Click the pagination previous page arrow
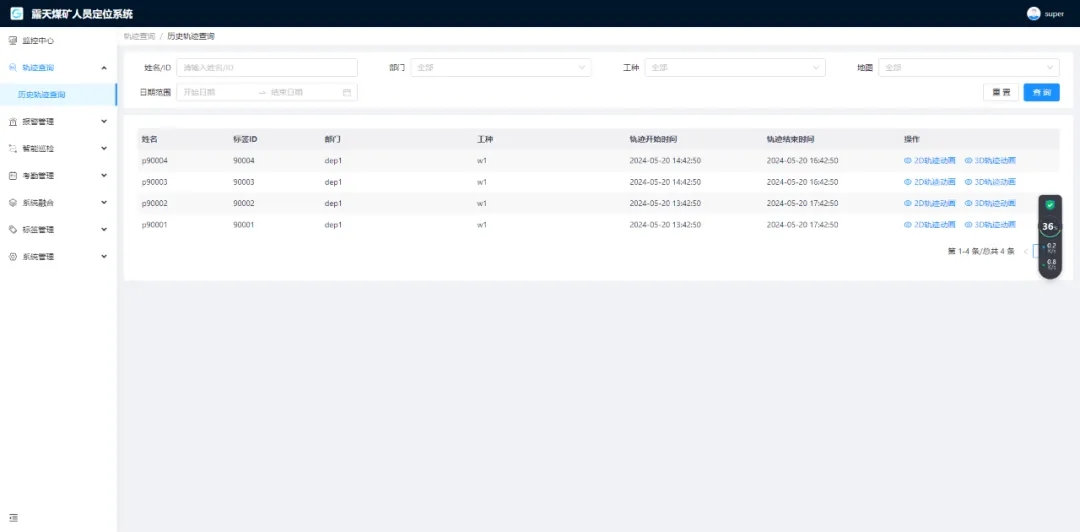The image size is (1080, 532). (1025, 252)
